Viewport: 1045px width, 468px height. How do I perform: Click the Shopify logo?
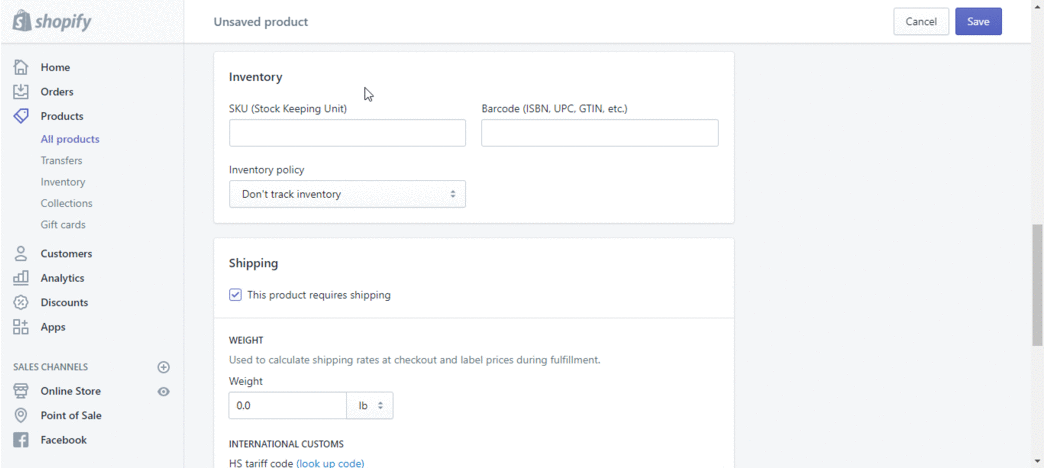tap(51, 21)
